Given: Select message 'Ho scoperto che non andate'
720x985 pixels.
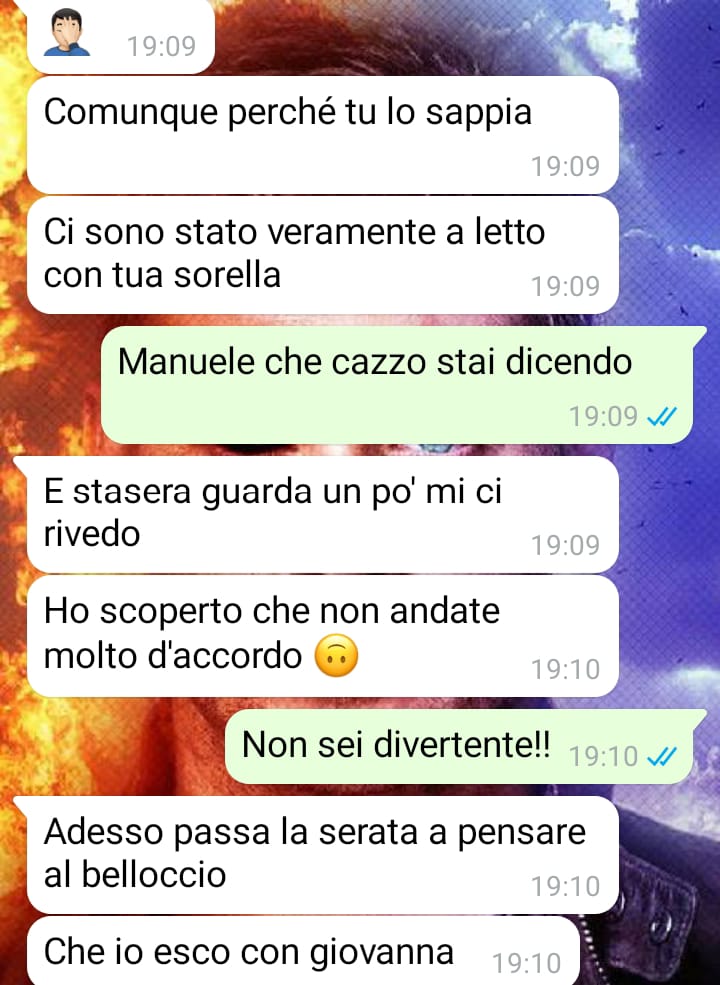Looking at the screenshot, I should [x=323, y=636].
